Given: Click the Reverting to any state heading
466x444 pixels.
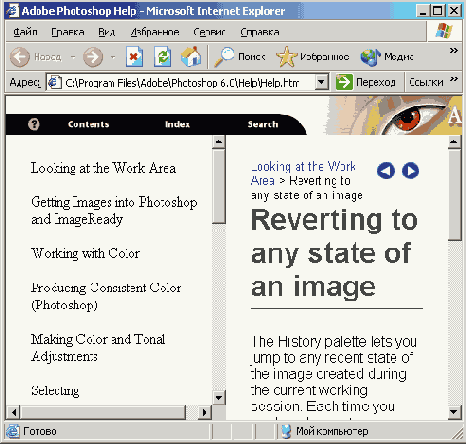Looking at the screenshot, I should pyautogui.click(x=334, y=253).
